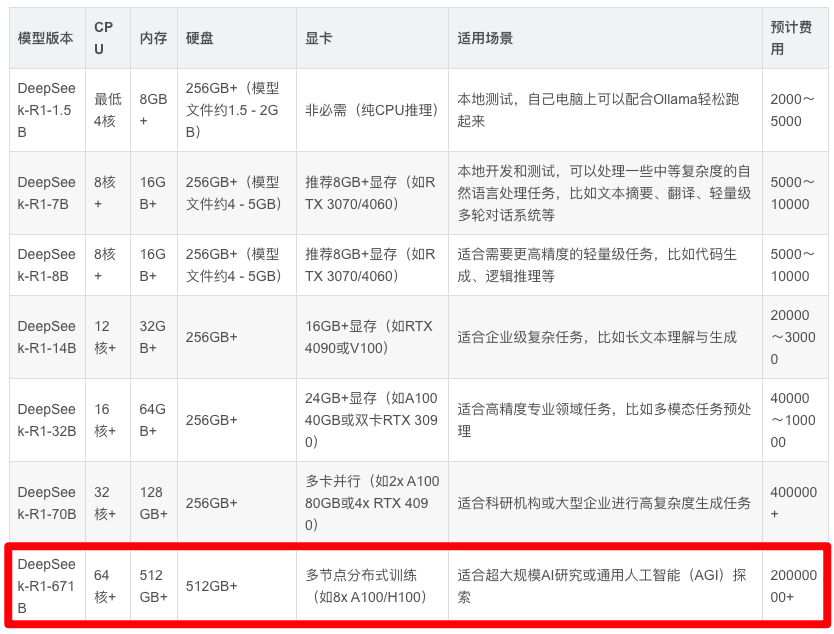The height and width of the screenshot is (634, 834).
Task: Select the DeepSeek-R1-671B model cell
Action: click(47, 586)
